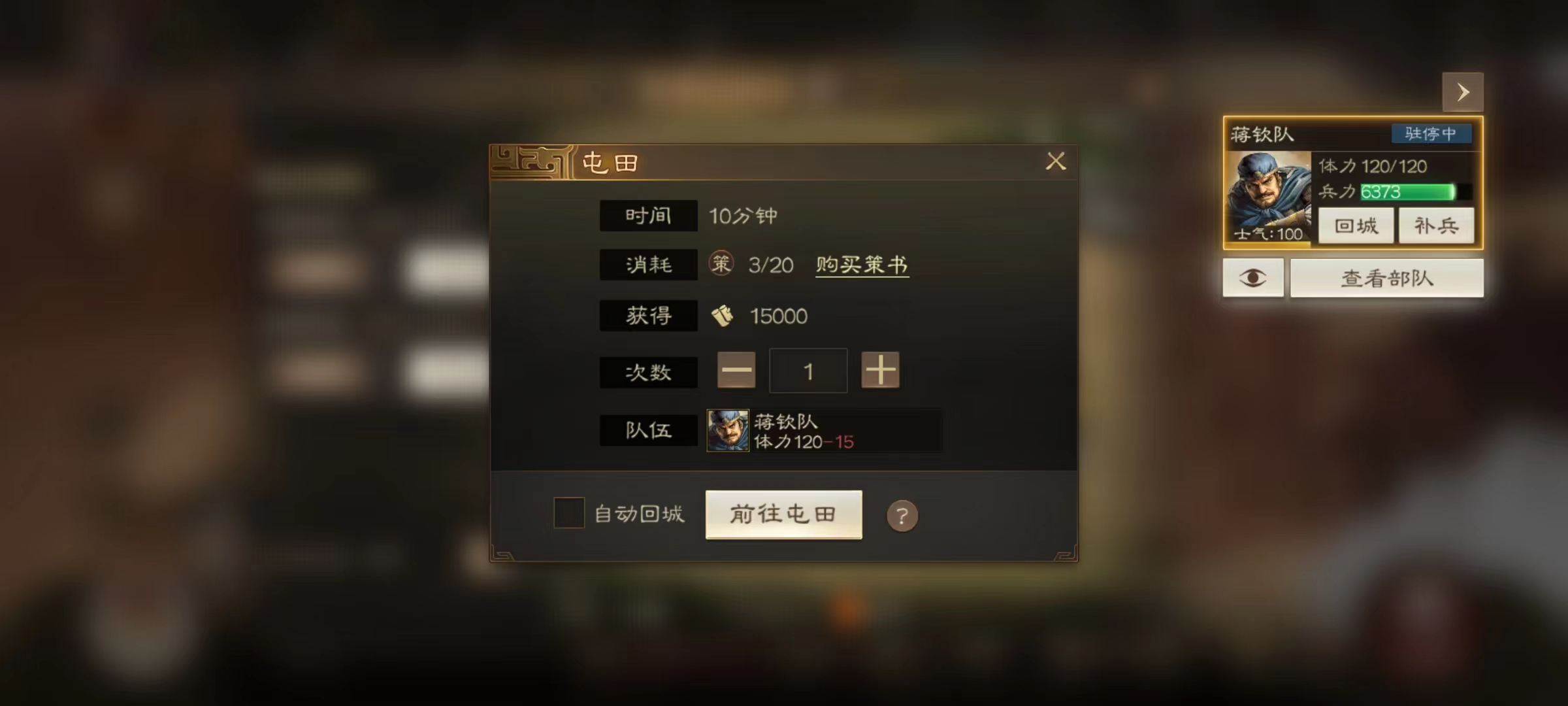Image resolution: width=1568 pixels, height=706 pixels.
Task: Click the 驻停中 status badge
Action: tap(1431, 133)
